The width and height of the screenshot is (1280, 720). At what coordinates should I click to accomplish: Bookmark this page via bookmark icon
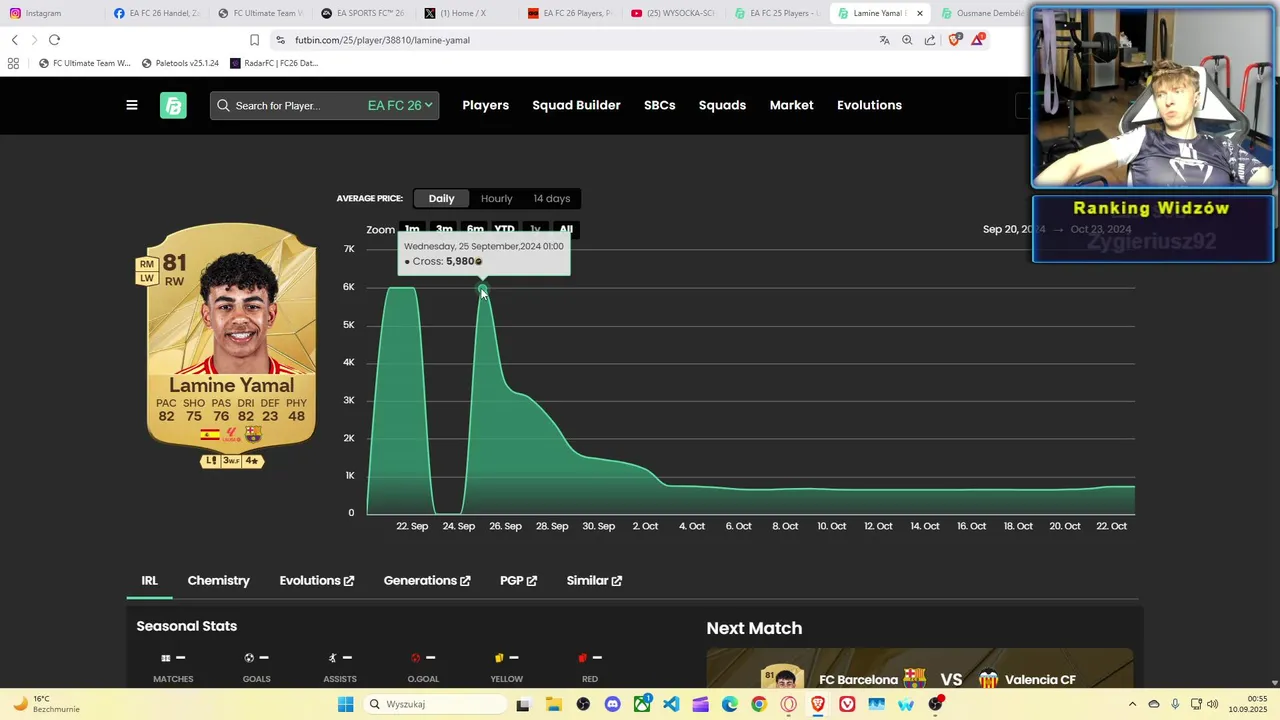pyautogui.click(x=254, y=40)
